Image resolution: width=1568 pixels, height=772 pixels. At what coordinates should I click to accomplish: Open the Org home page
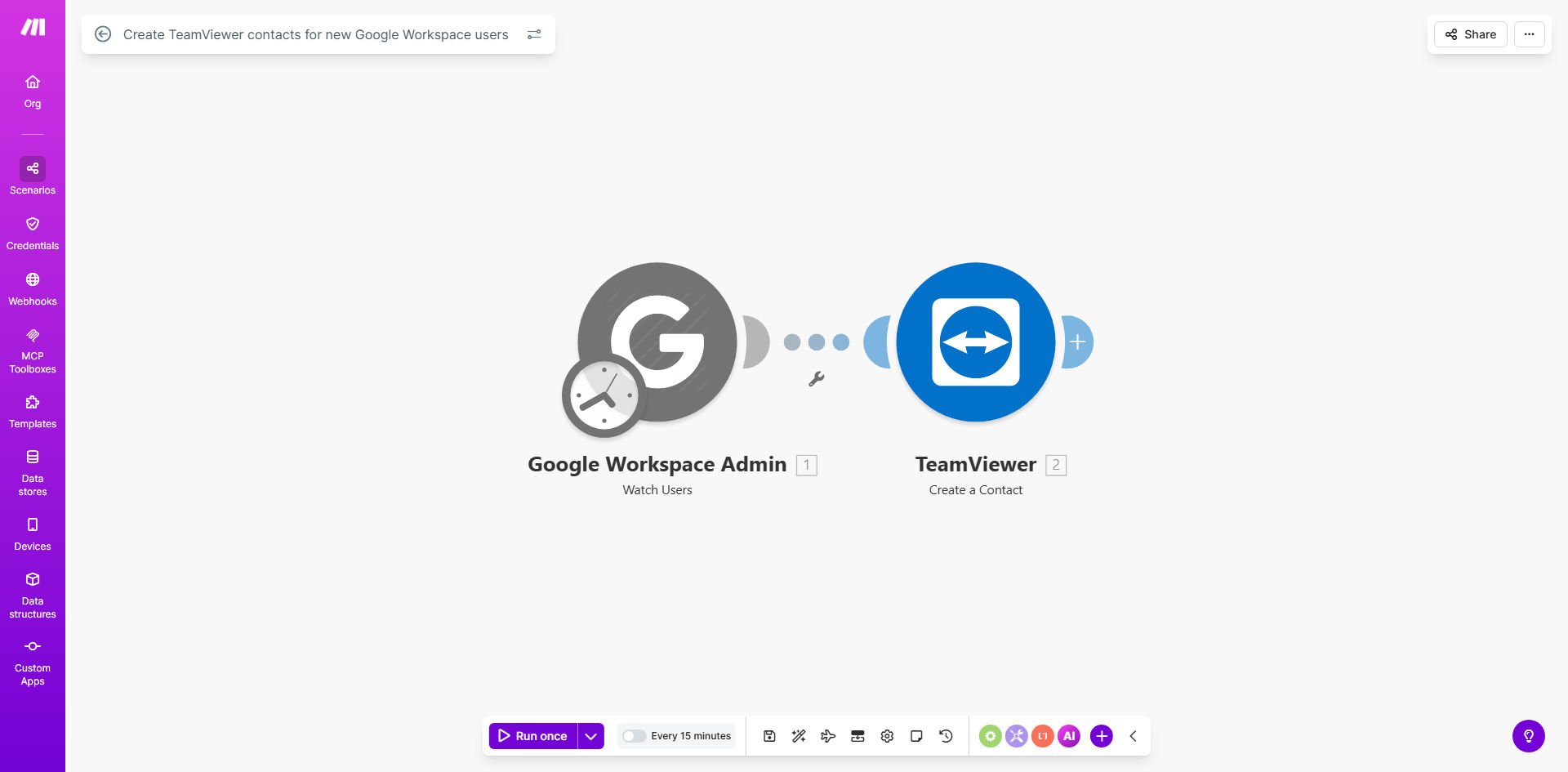click(33, 91)
